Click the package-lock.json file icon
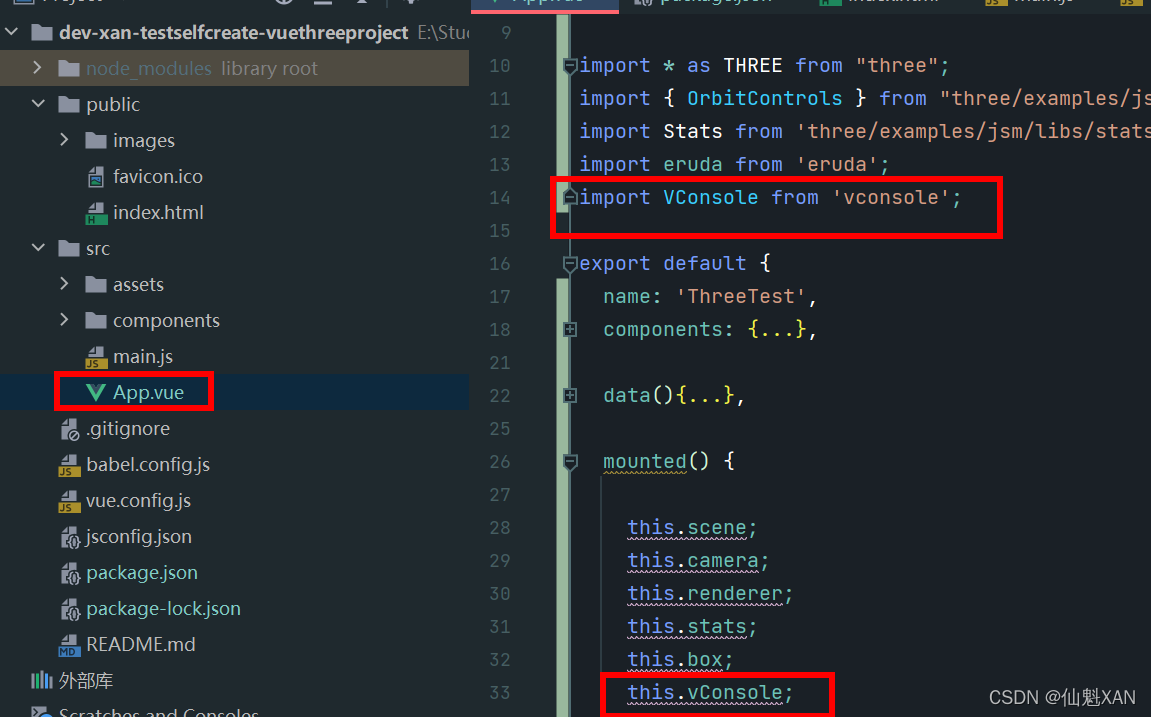Screen dimensions: 1151x717 coord(70,608)
